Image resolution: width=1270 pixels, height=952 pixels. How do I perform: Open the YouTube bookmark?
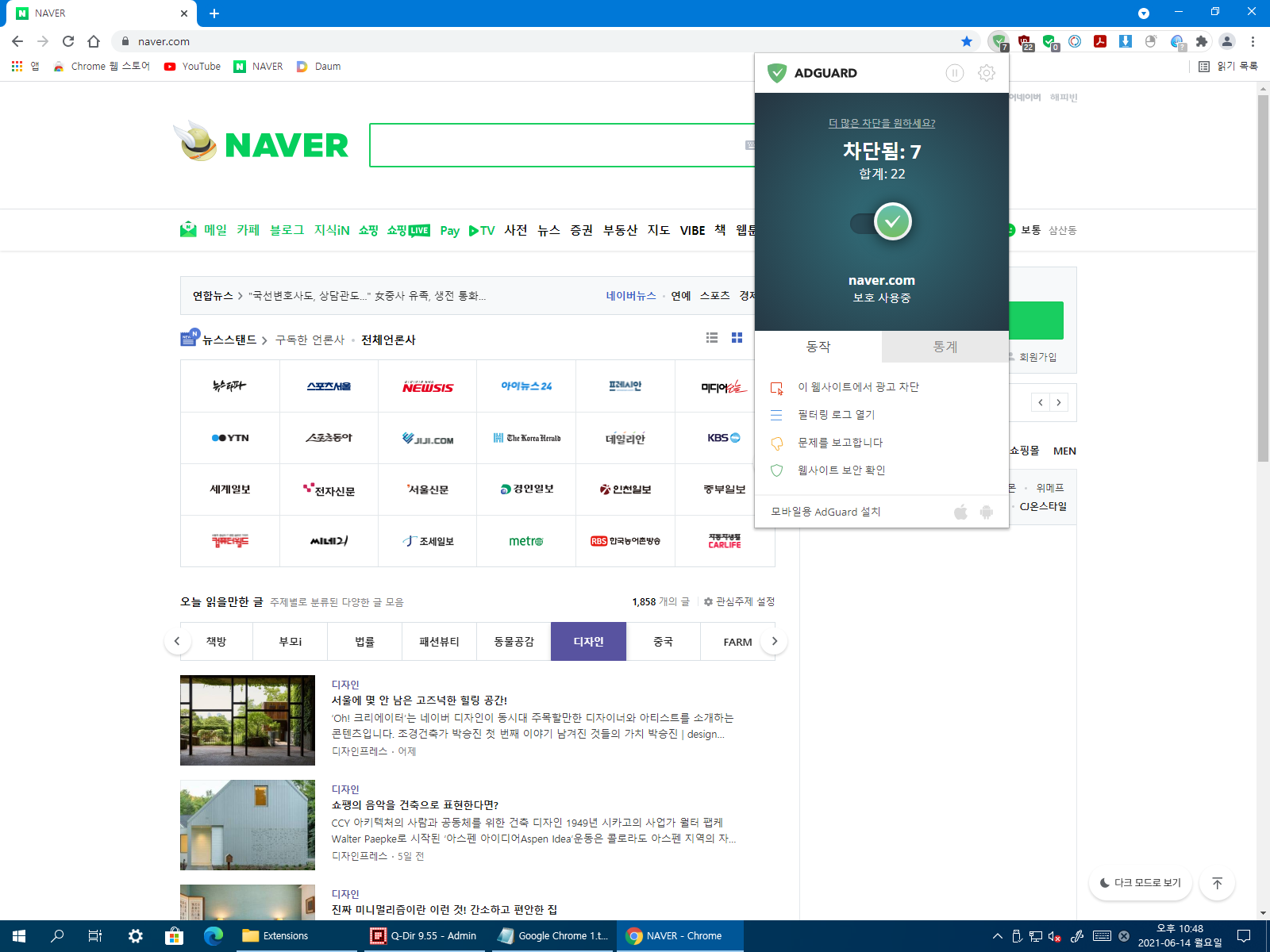click(193, 67)
